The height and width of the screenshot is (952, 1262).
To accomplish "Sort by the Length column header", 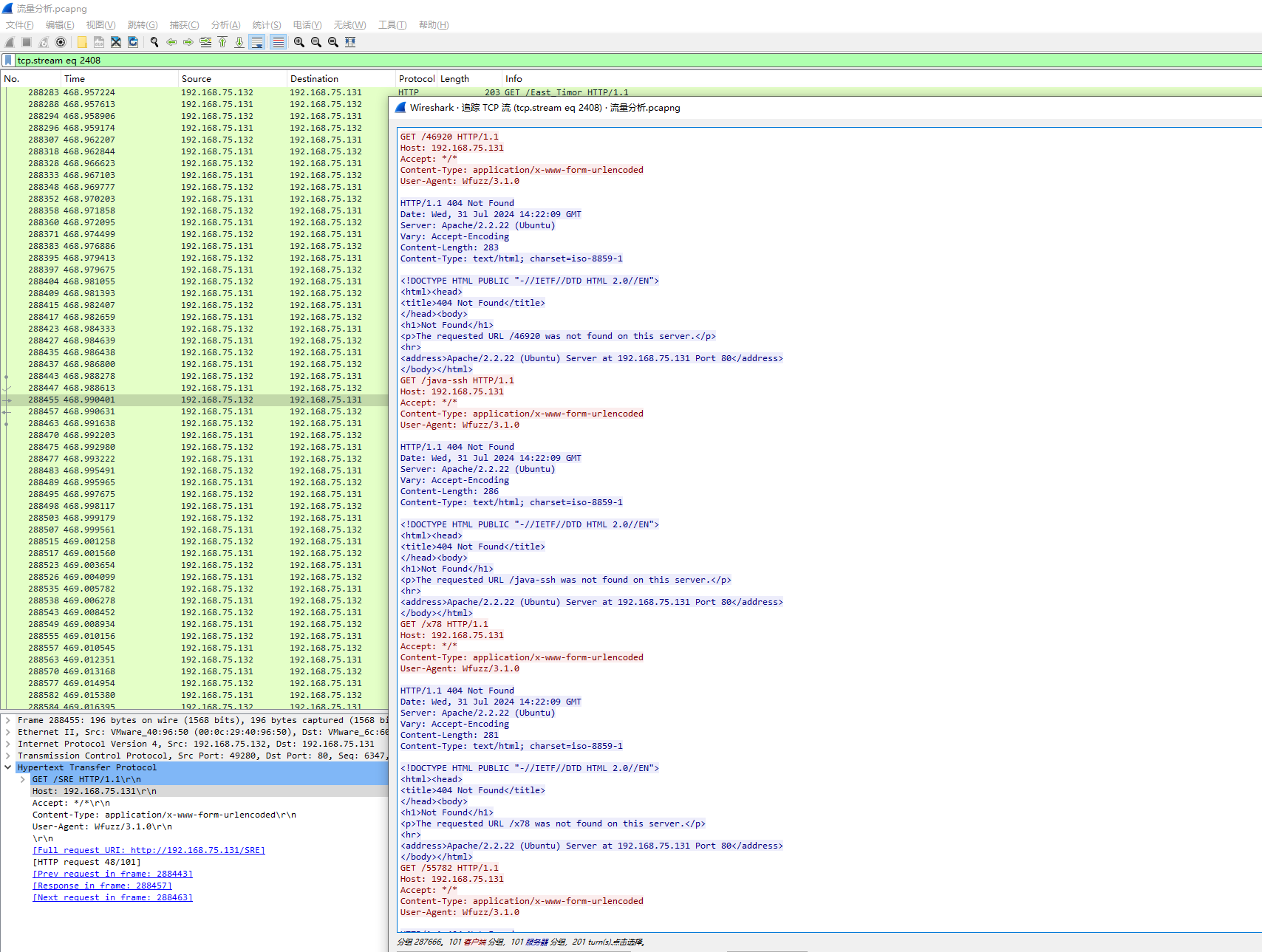I will coord(470,79).
